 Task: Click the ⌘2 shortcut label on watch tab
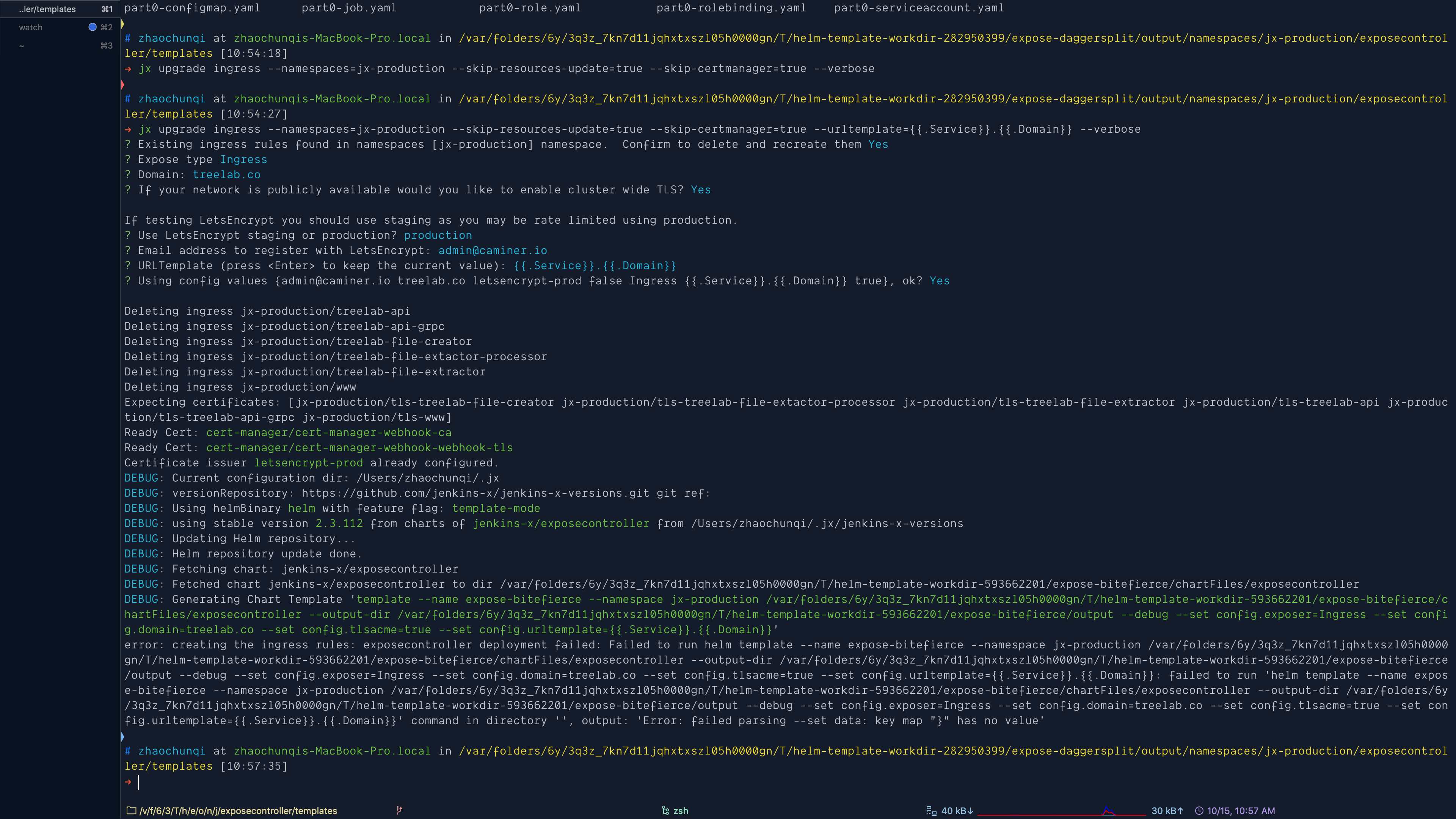[x=106, y=27]
